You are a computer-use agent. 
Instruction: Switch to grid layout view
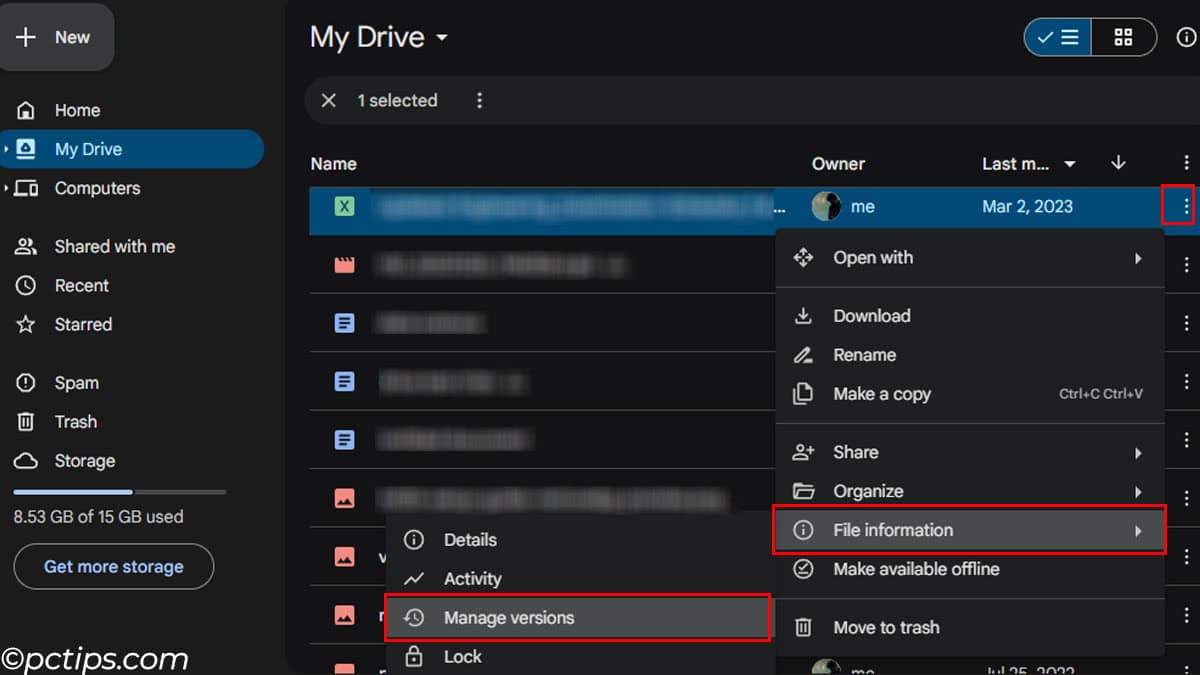coord(1123,37)
